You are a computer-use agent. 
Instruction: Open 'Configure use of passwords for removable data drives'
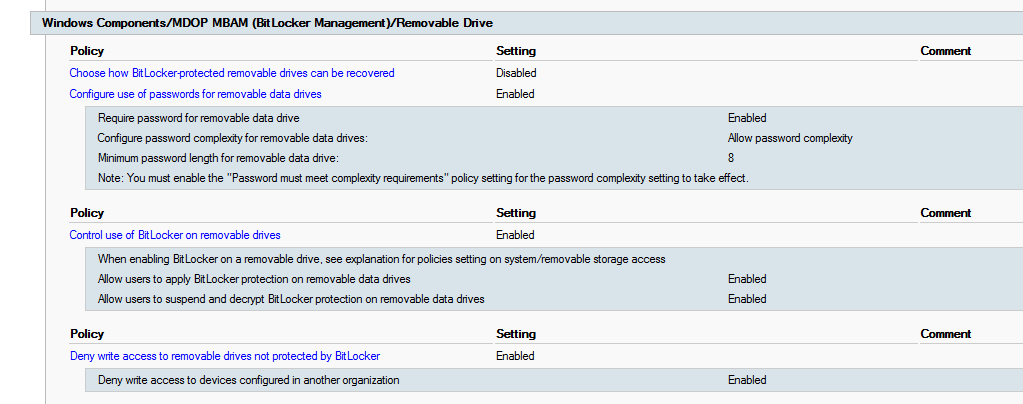195,94
